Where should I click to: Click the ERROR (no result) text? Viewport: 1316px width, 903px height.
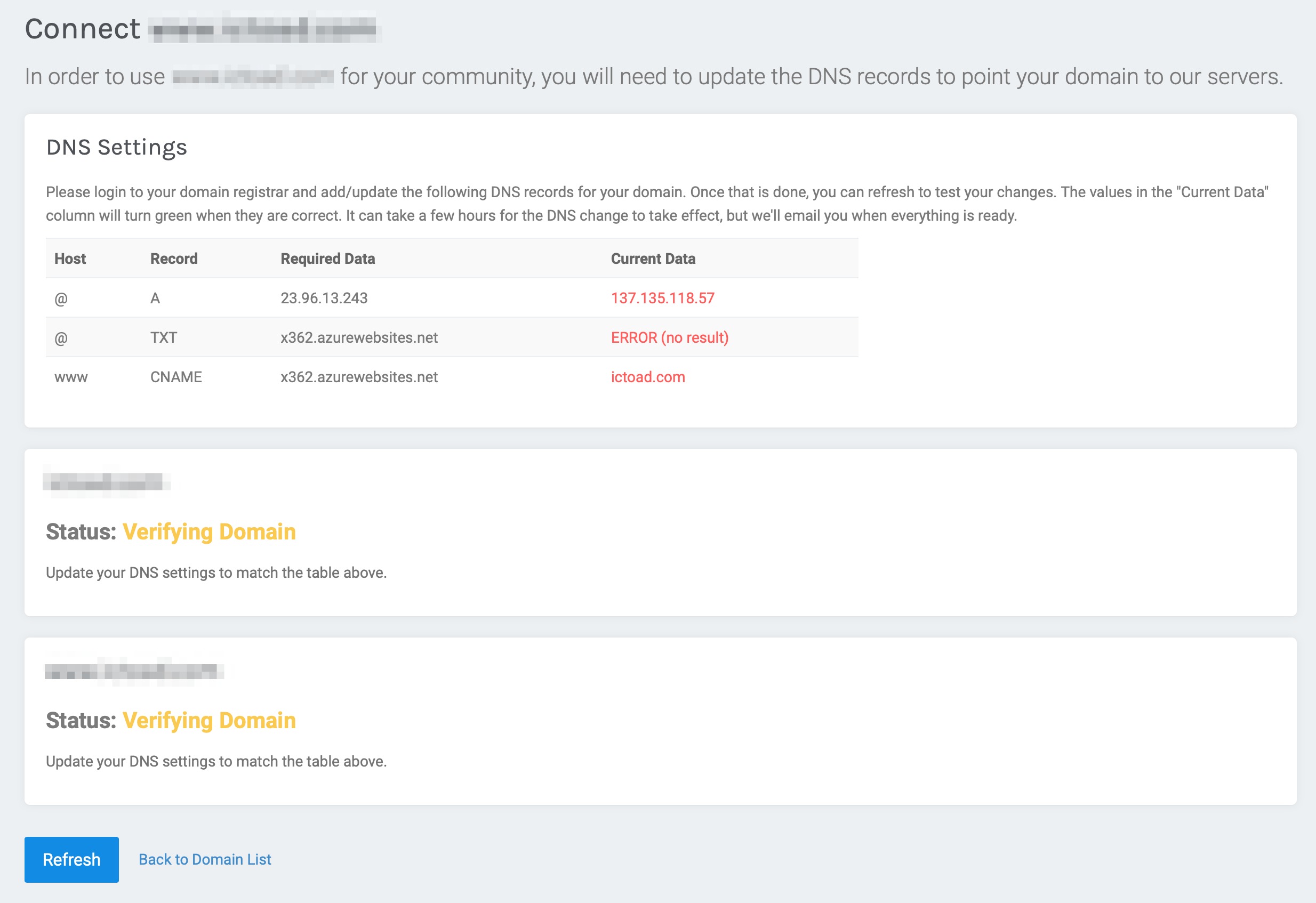click(x=669, y=337)
